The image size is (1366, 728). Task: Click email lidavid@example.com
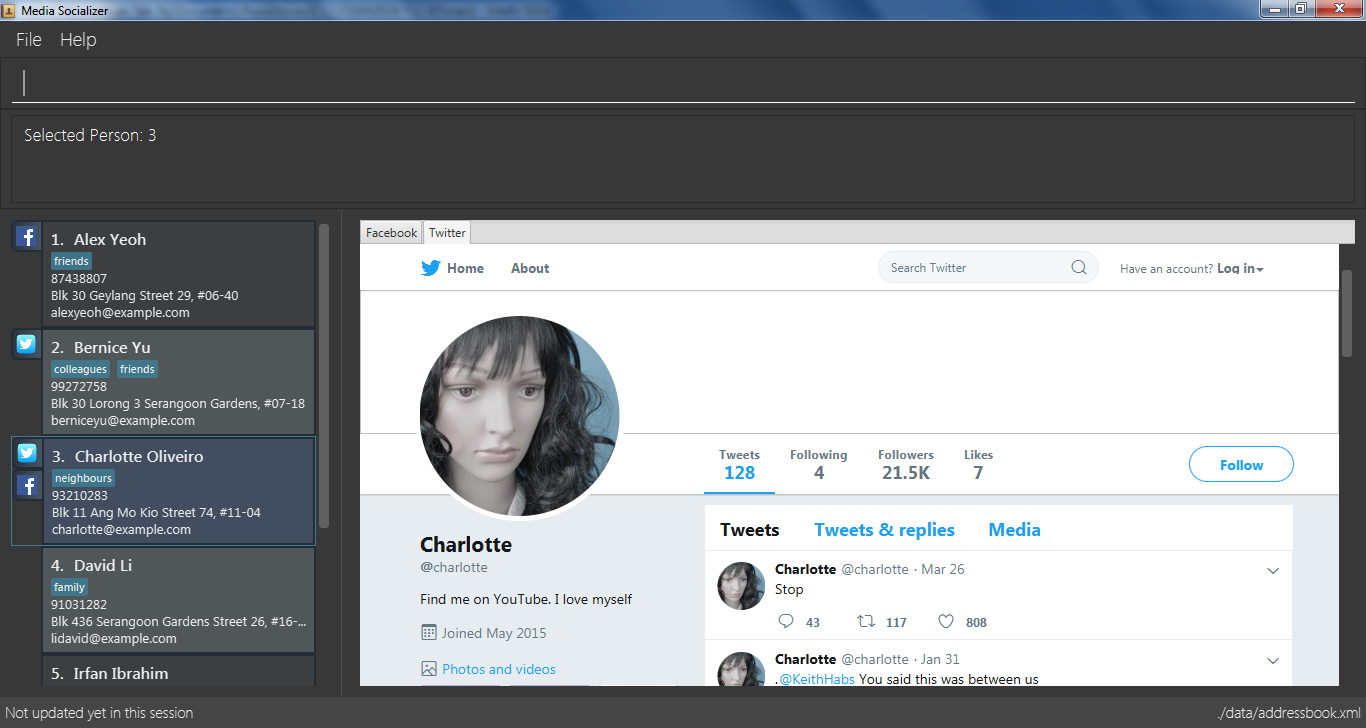[114, 638]
